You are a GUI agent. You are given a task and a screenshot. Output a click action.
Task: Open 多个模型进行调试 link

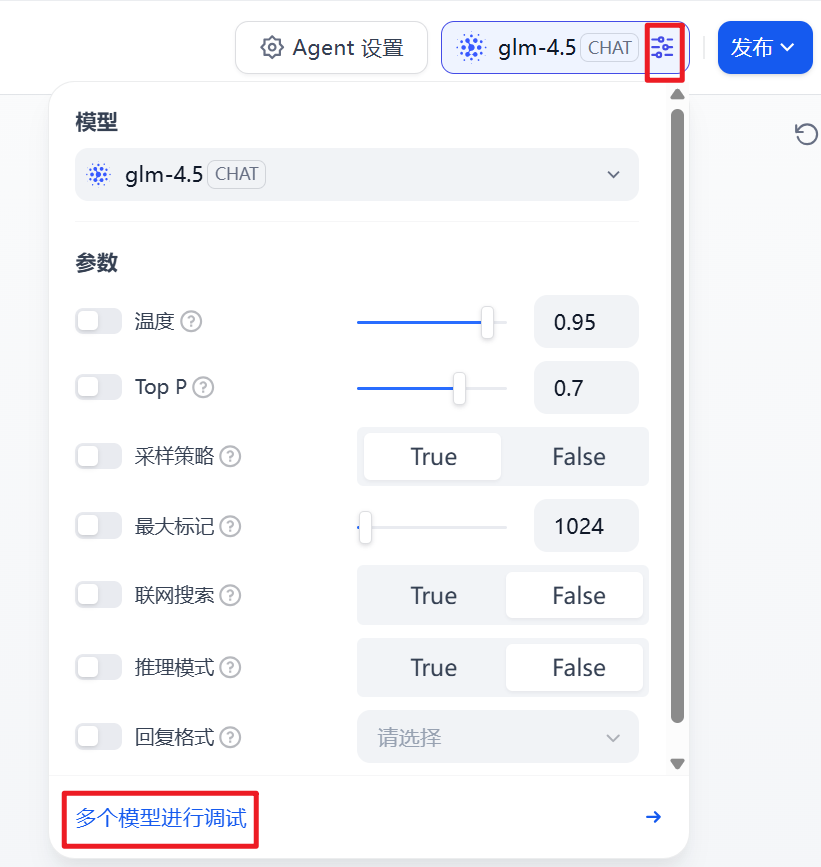(x=161, y=818)
